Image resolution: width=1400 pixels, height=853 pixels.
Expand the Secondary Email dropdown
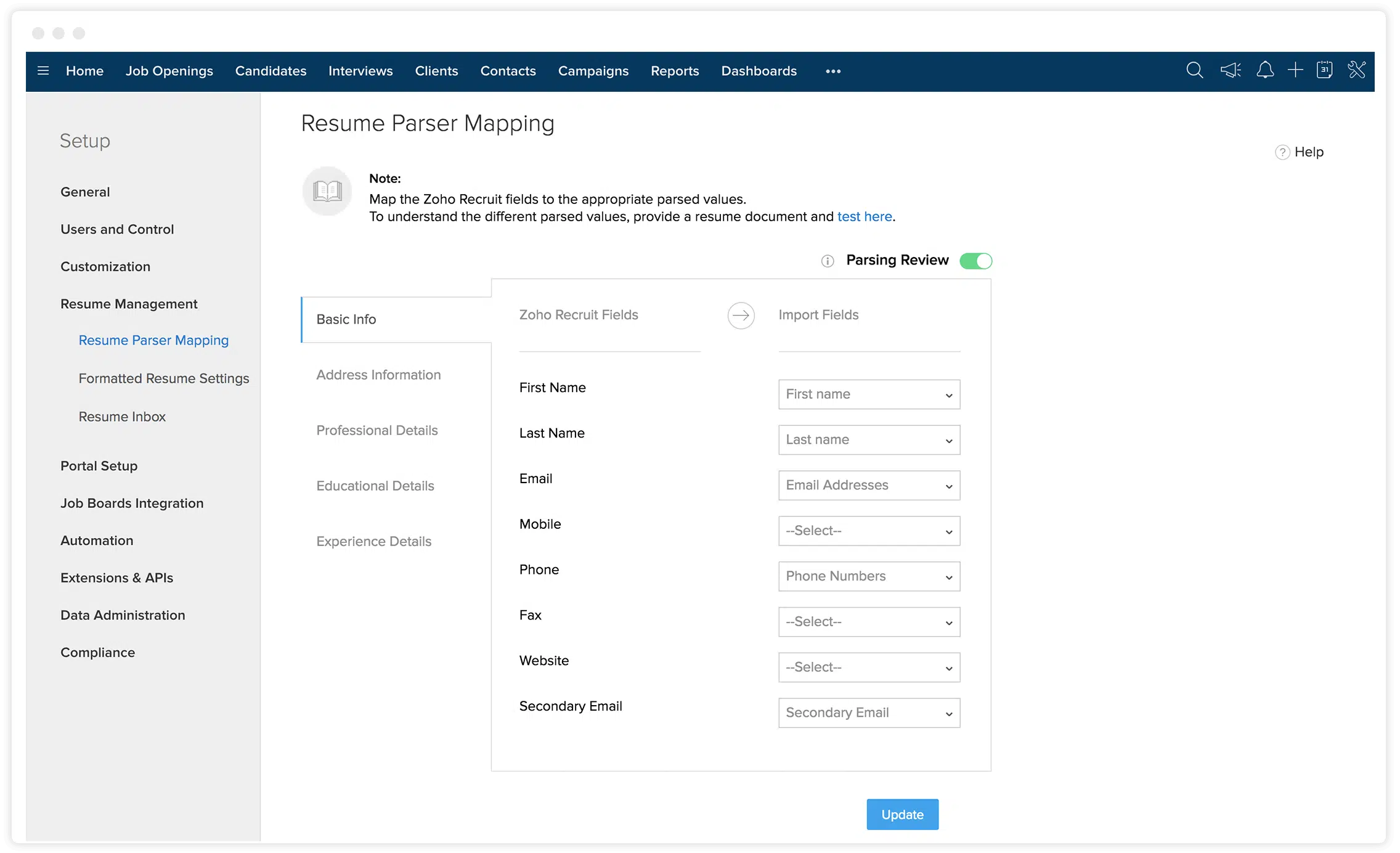869,713
